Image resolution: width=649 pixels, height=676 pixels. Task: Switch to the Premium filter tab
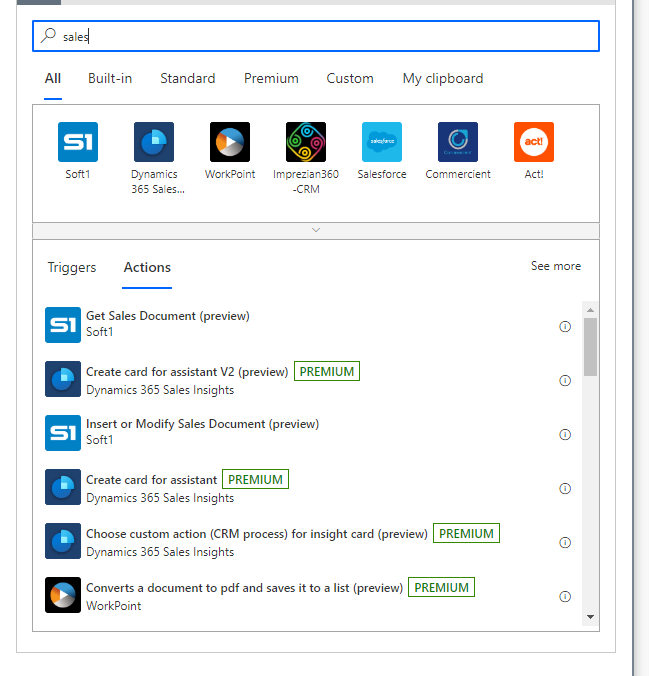tap(271, 78)
